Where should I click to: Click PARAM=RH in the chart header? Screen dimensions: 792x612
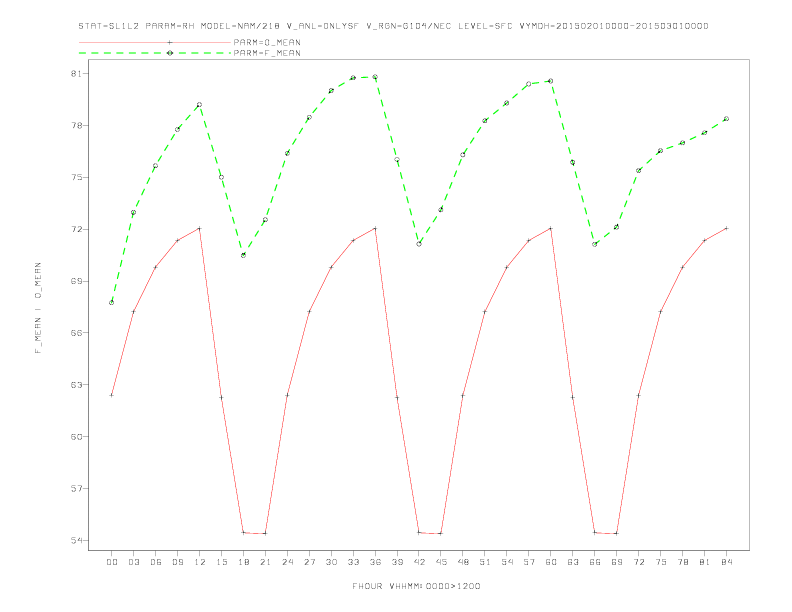click(170, 26)
